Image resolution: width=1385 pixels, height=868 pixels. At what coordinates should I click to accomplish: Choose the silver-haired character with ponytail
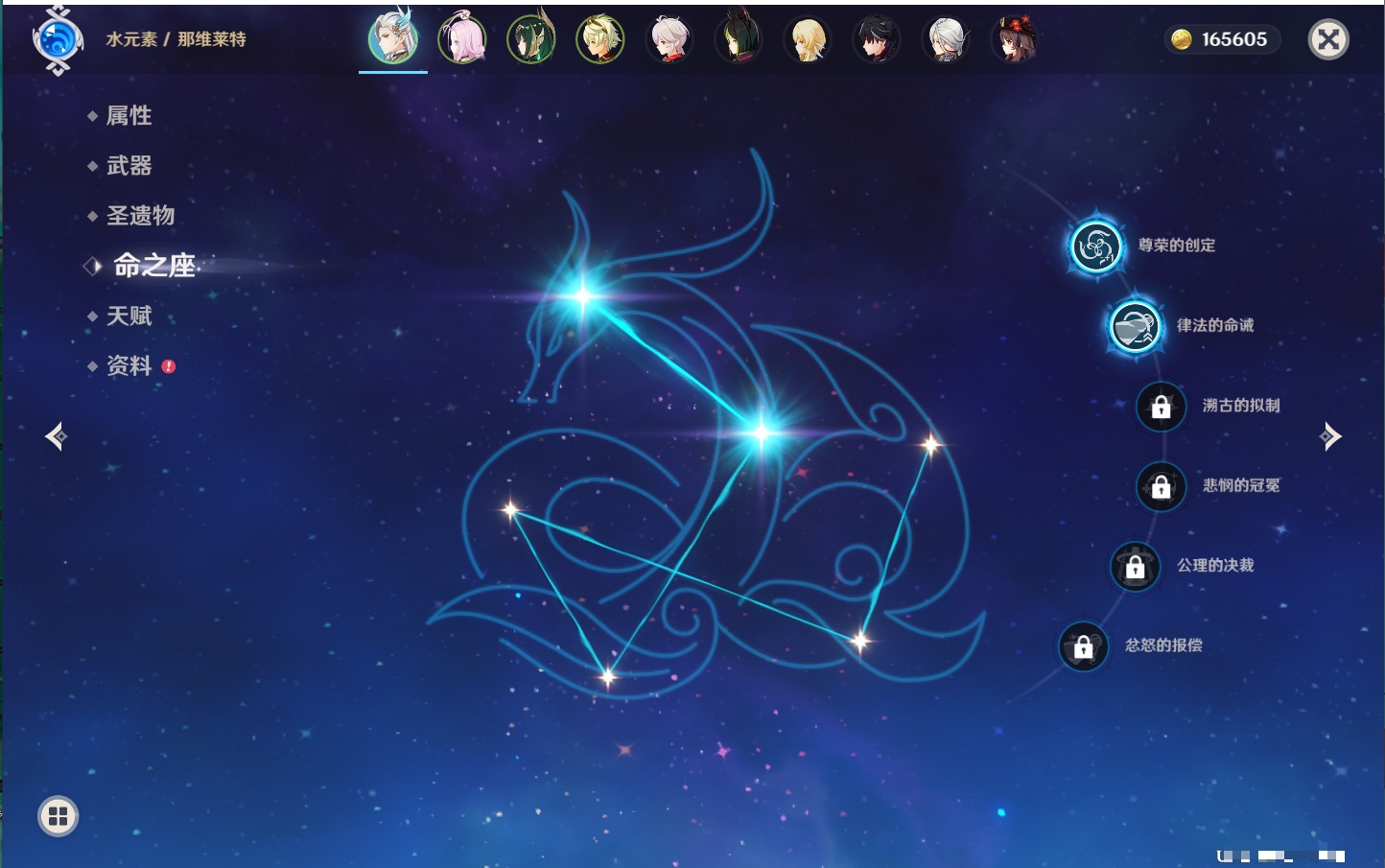click(946, 39)
